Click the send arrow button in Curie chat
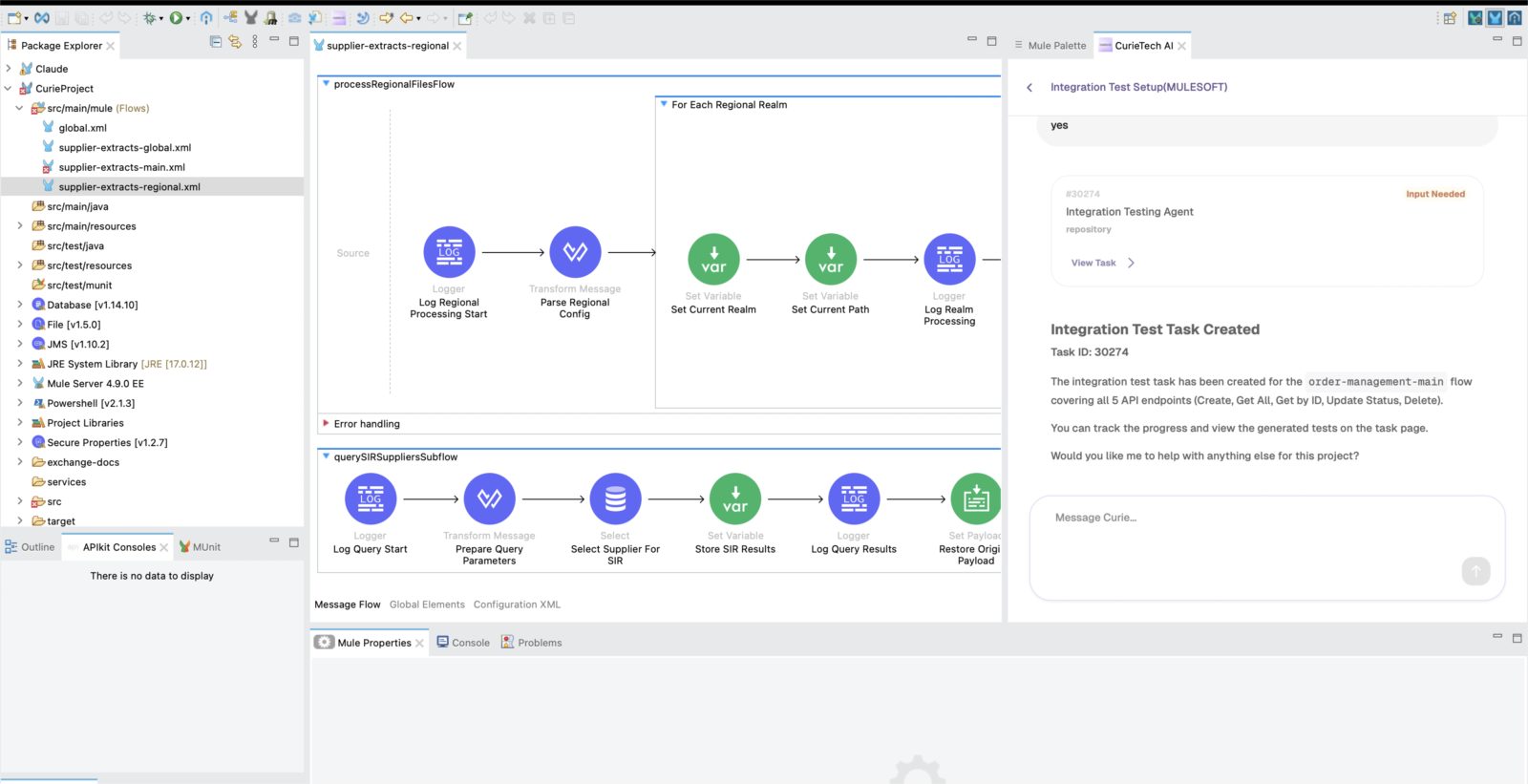Viewport: 1528px width, 784px height. coord(1475,571)
